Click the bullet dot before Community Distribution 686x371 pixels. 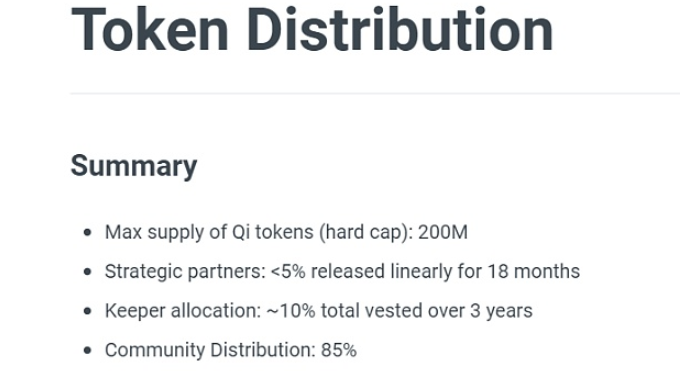[x=88, y=350]
